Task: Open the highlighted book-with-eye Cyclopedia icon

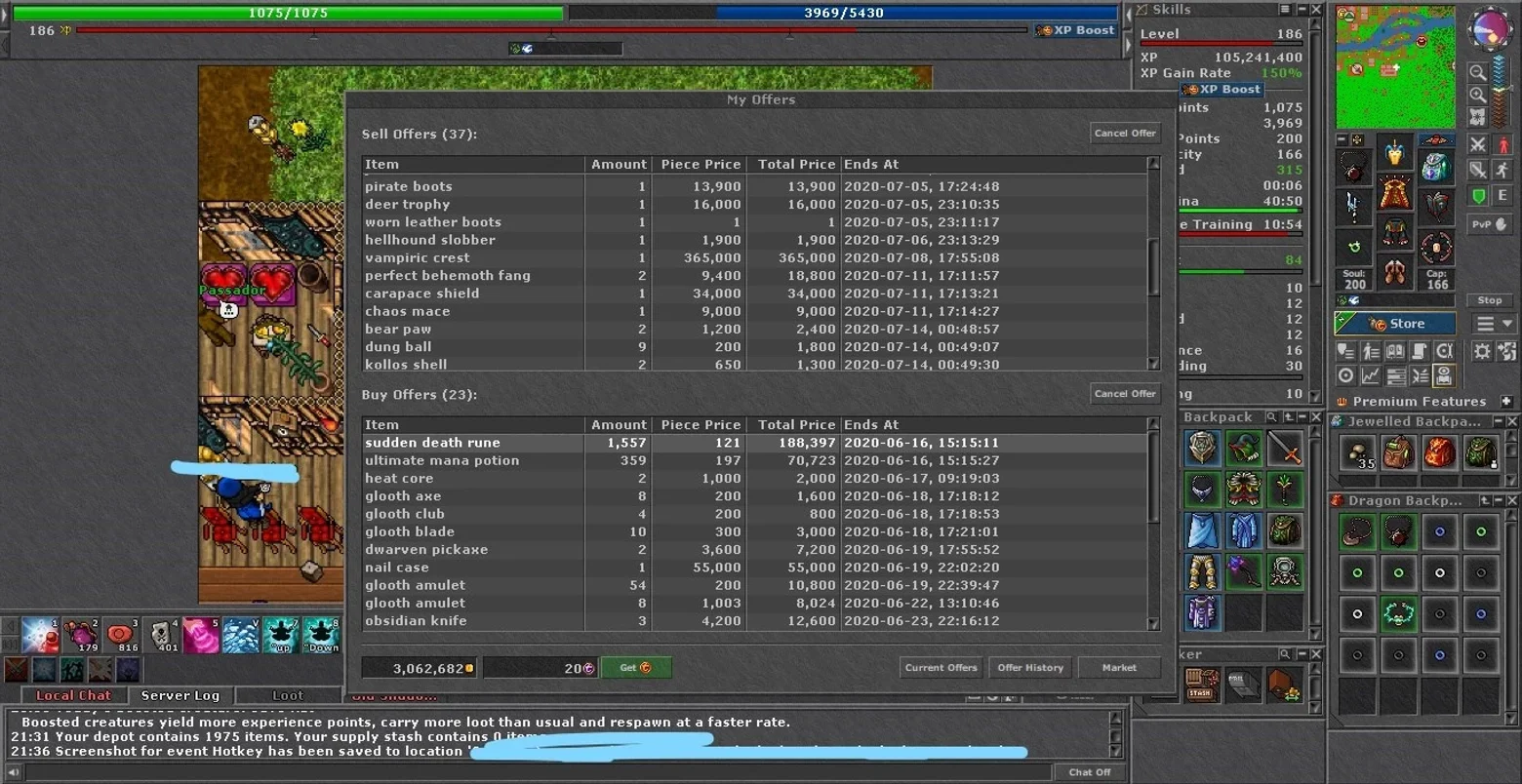Action: pos(1444,375)
